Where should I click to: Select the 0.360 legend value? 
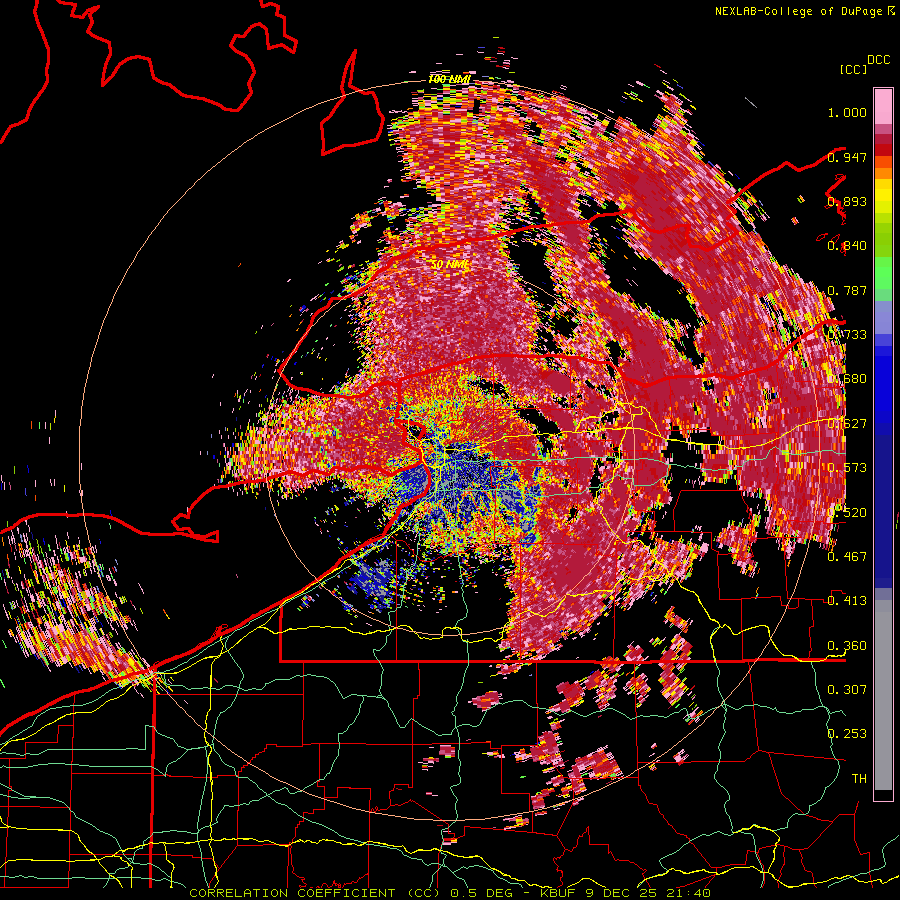click(847, 645)
